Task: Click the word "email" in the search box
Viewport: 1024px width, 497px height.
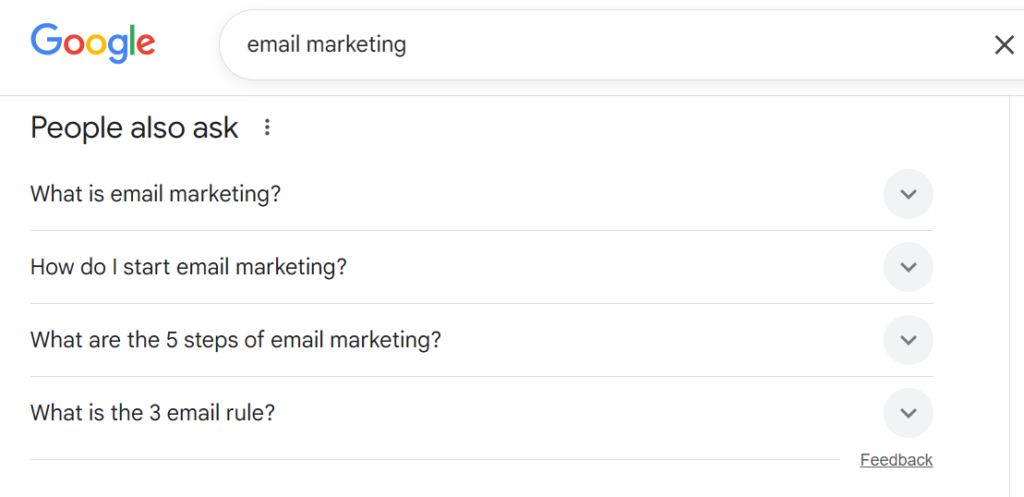Action: coord(273,45)
